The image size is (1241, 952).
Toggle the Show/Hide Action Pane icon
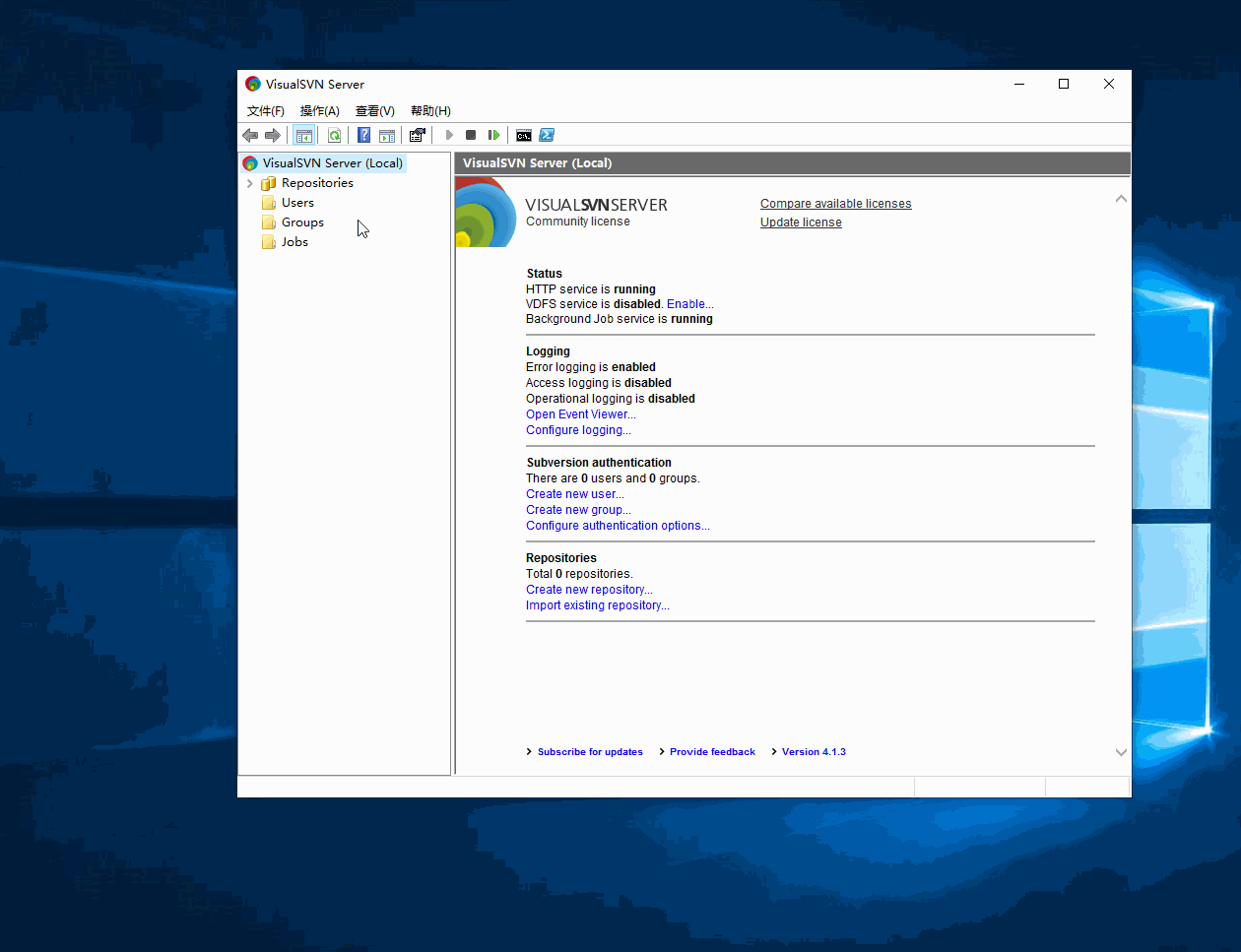pyautogui.click(x=387, y=135)
